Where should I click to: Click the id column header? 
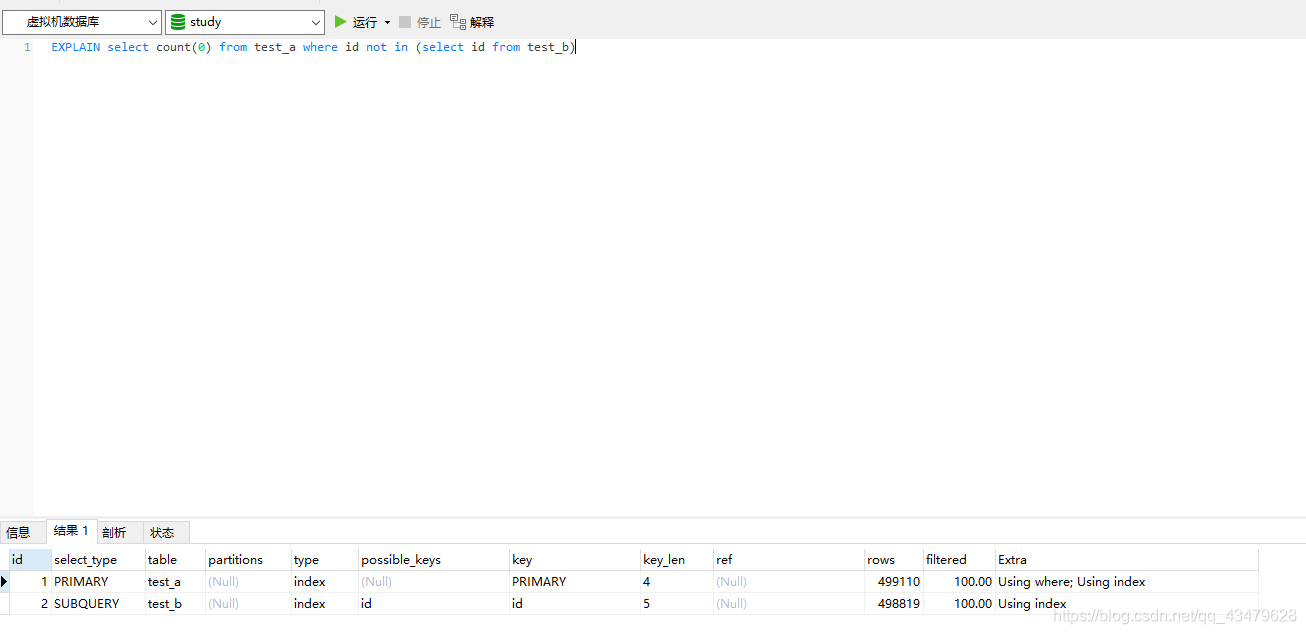coord(30,559)
